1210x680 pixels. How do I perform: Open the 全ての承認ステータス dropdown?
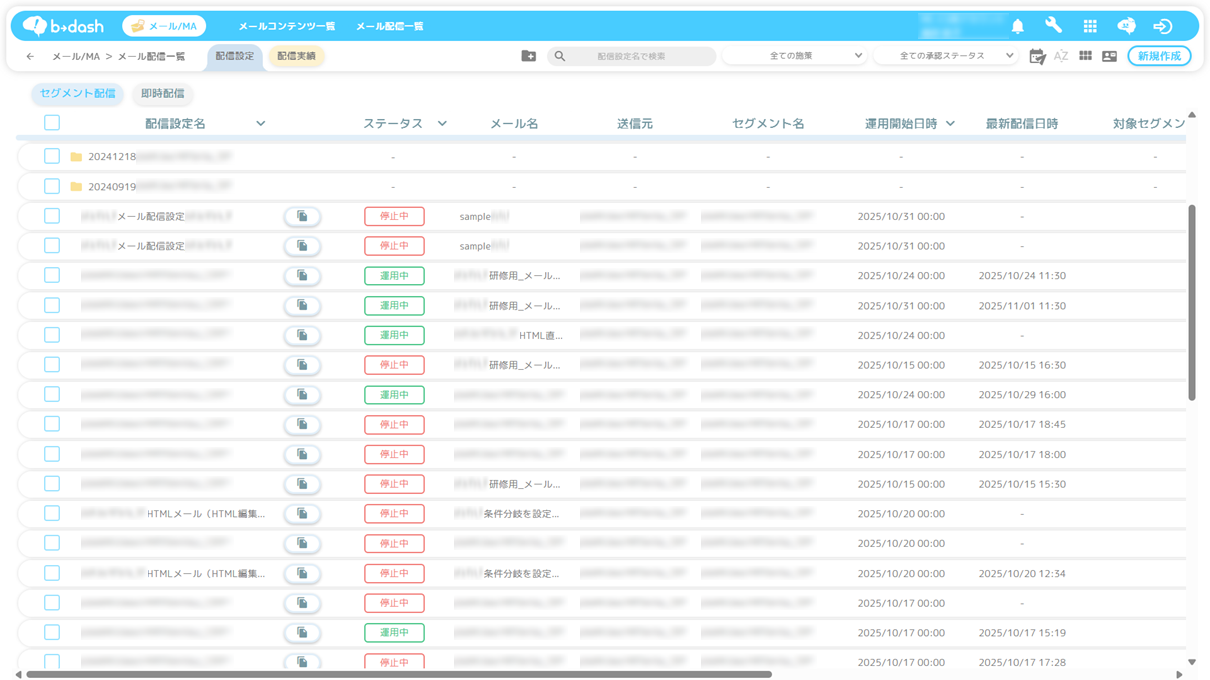point(946,56)
